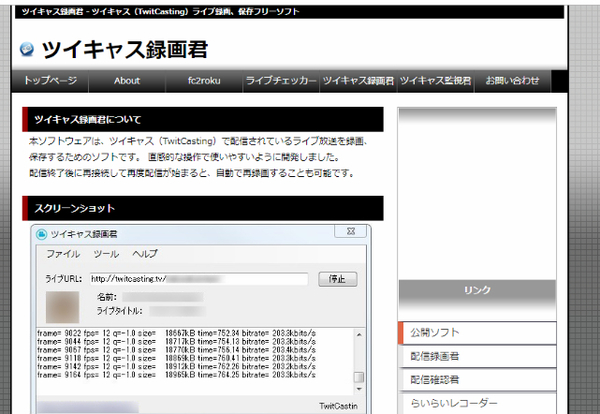
Task: Open the トップページ navigation tab
Action: pos(50,80)
